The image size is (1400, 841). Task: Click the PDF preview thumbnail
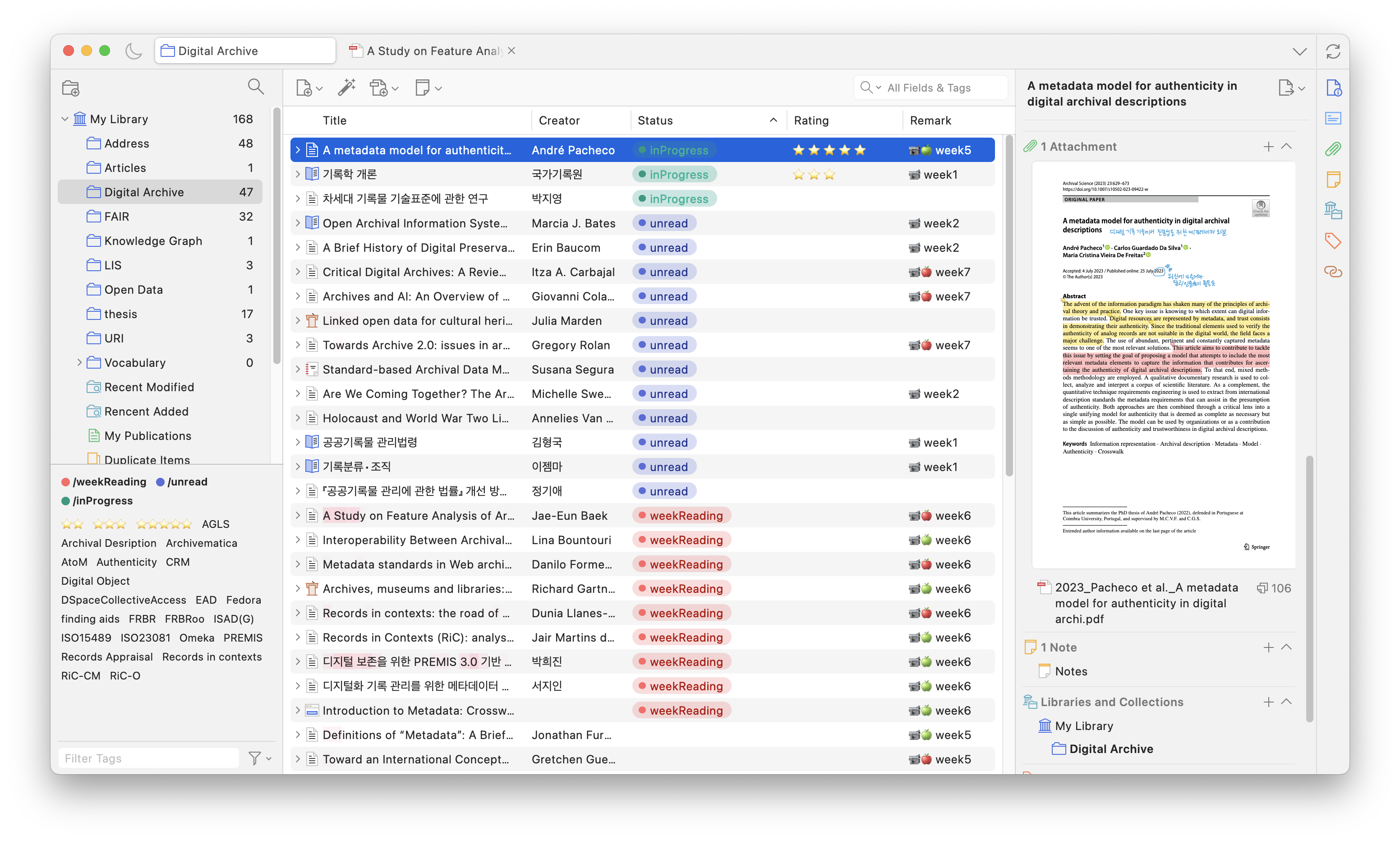point(1163,365)
